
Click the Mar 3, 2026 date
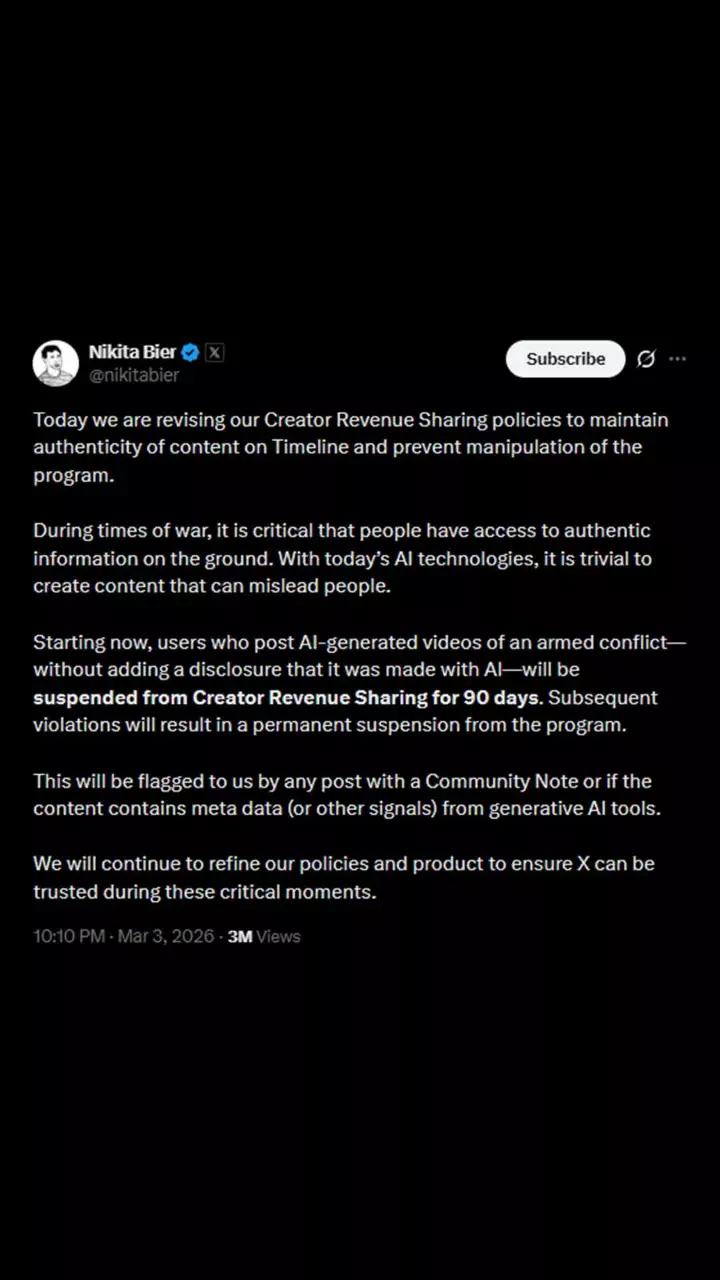(166, 936)
